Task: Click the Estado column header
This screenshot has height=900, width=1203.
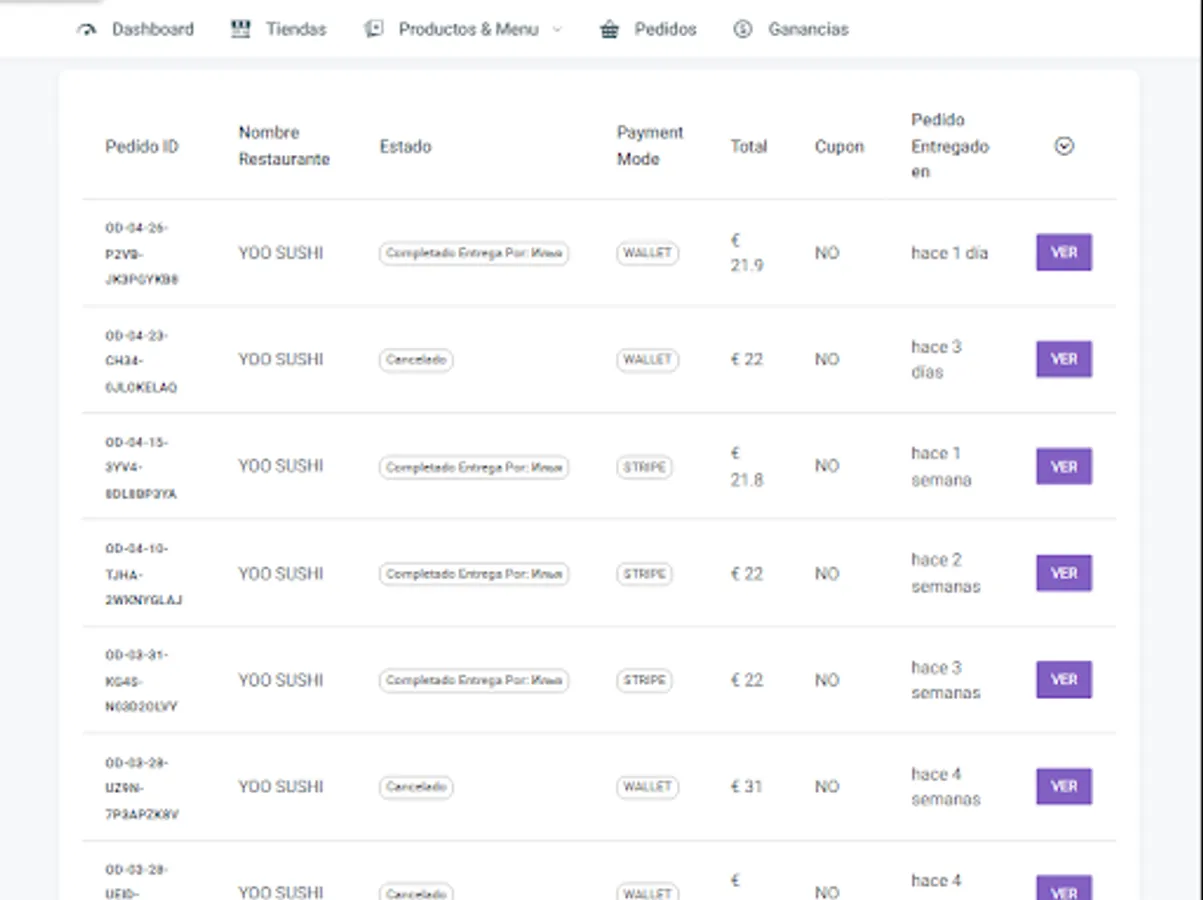Action: (x=405, y=146)
